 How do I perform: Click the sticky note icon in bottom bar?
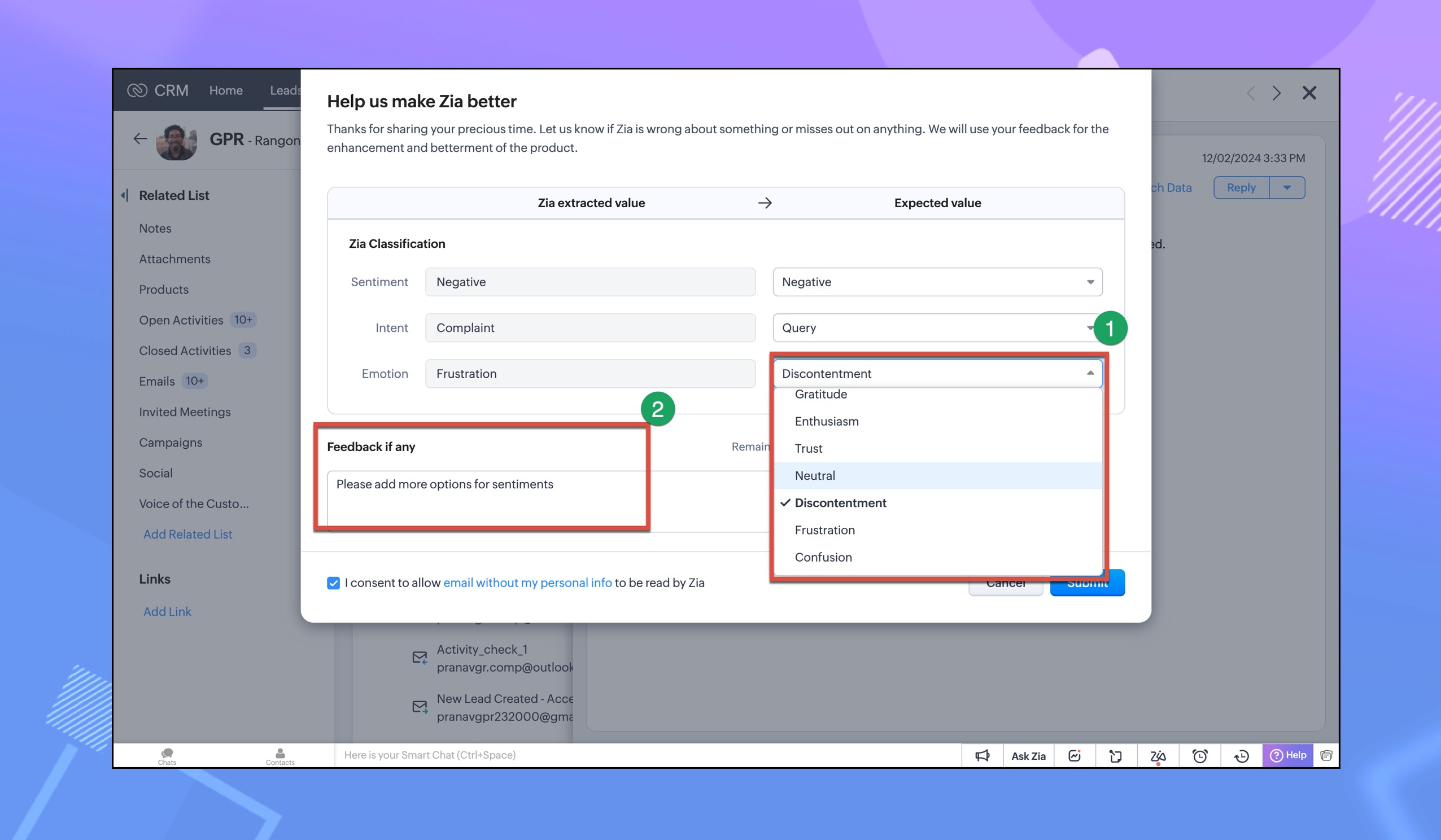pyautogui.click(x=1116, y=755)
